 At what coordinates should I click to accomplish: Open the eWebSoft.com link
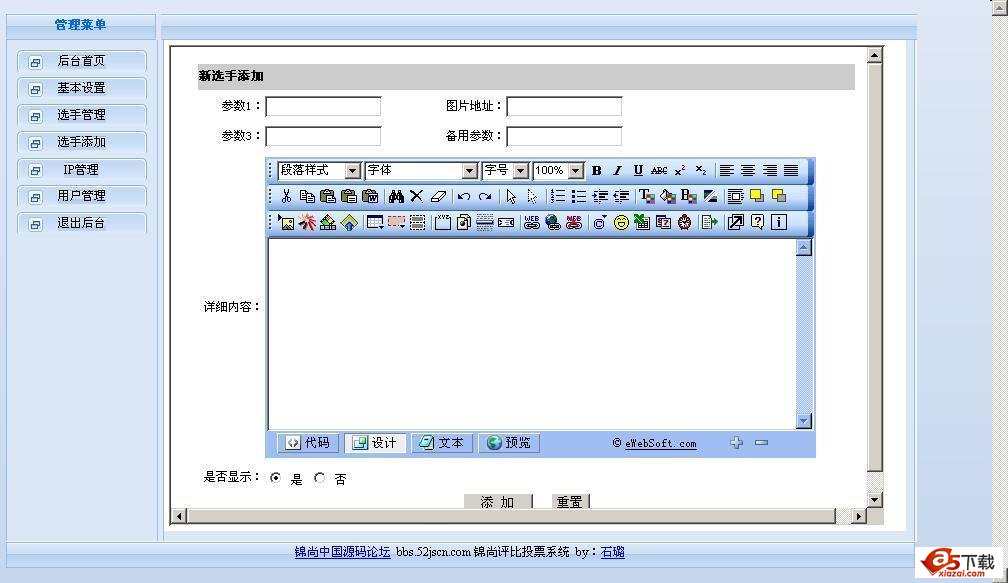point(661,444)
